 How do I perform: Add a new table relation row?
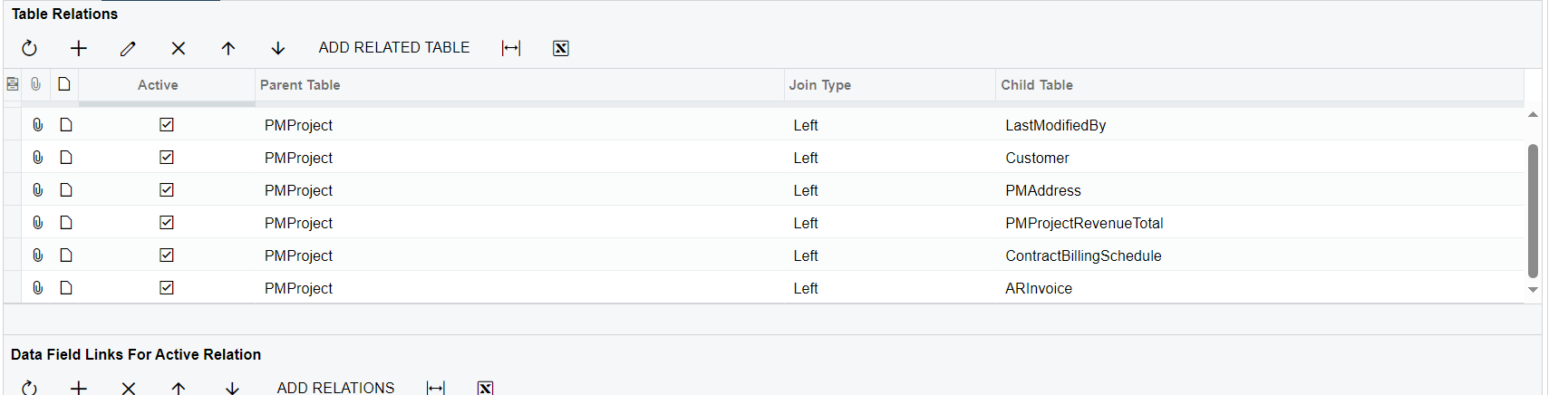point(79,48)
